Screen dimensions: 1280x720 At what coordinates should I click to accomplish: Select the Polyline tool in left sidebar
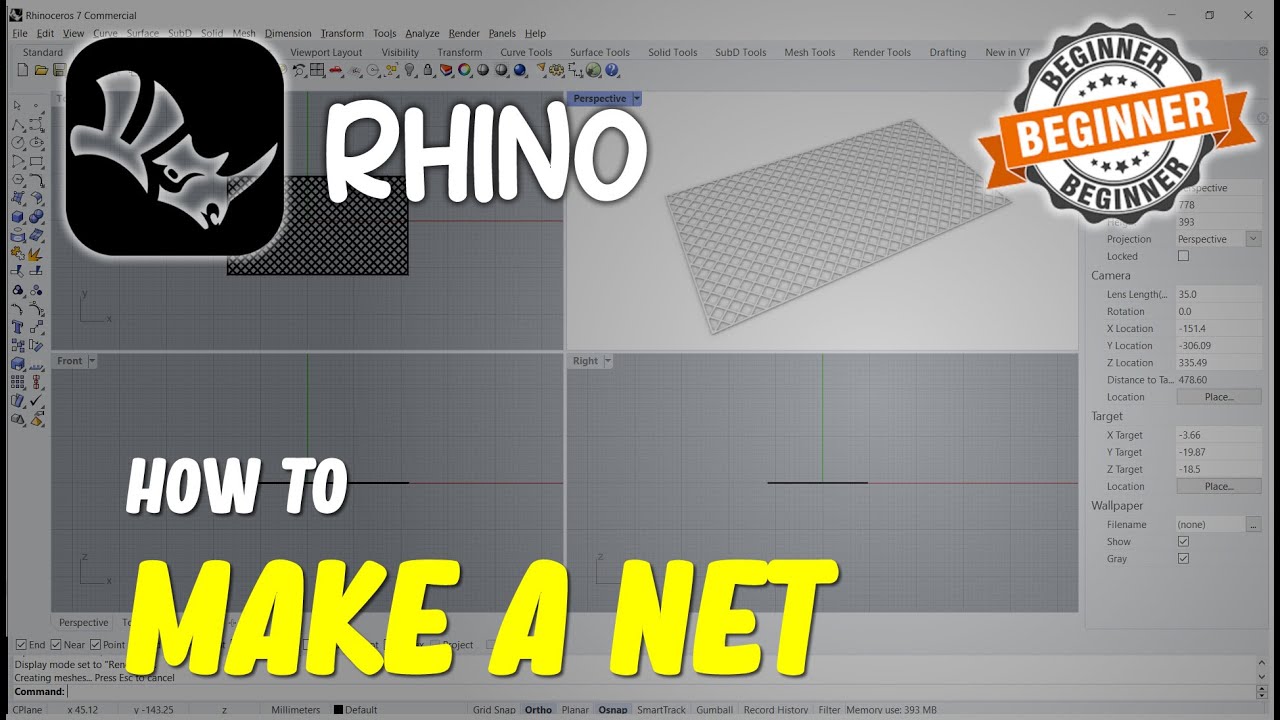point(18,124)
